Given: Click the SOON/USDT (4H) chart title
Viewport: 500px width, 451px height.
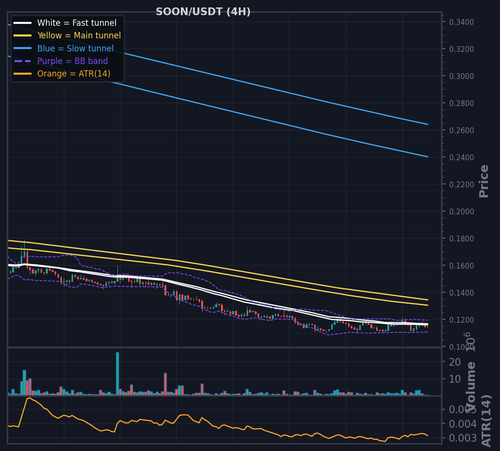Looking at the screenshot, I should (203, 12).
